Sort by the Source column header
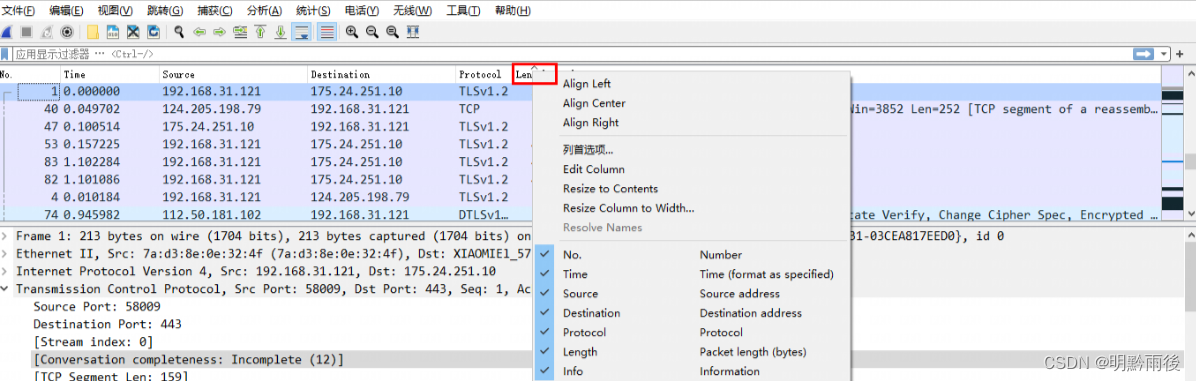 pos(233,75)
